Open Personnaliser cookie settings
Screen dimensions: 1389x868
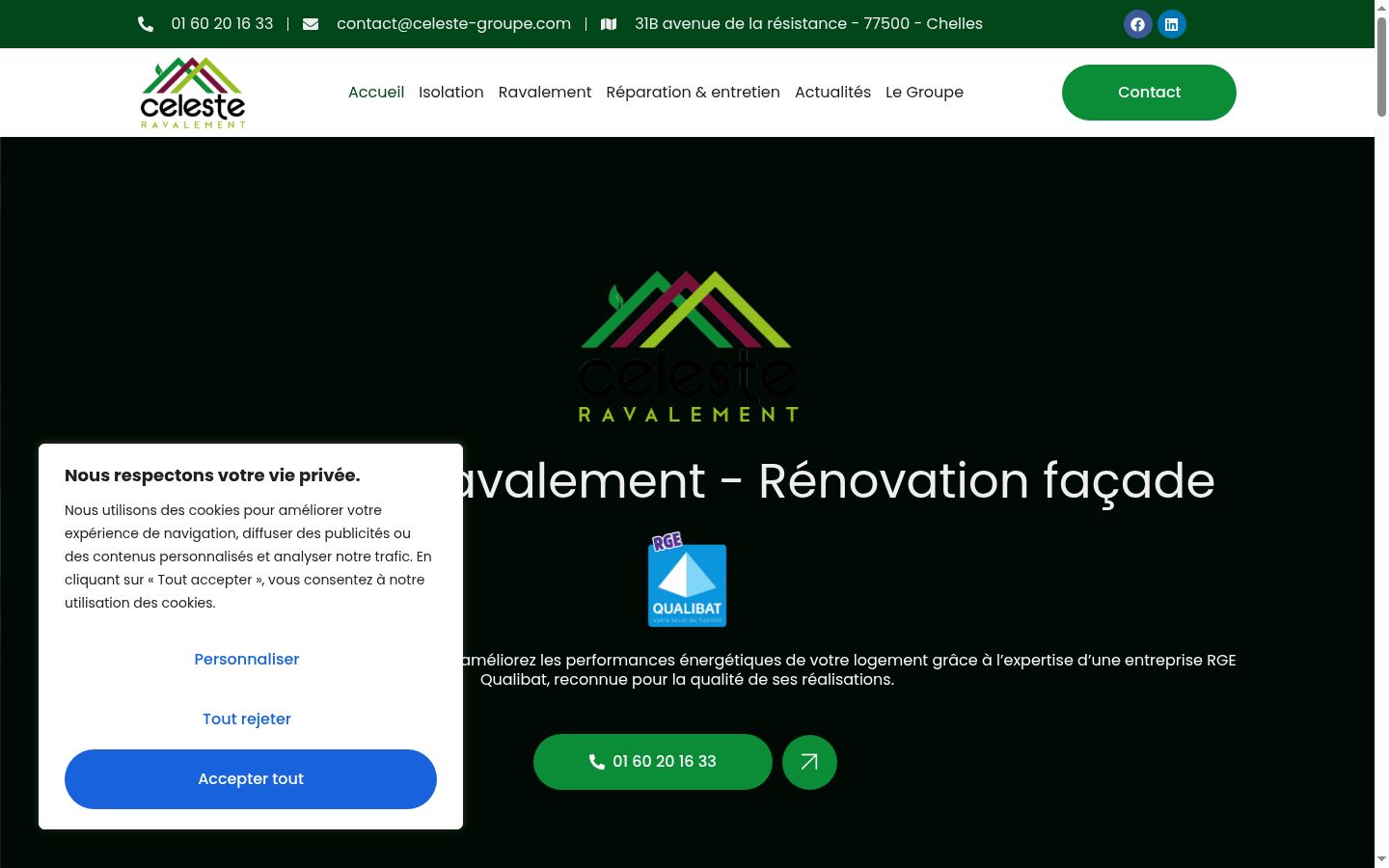[x=247, y=660]
